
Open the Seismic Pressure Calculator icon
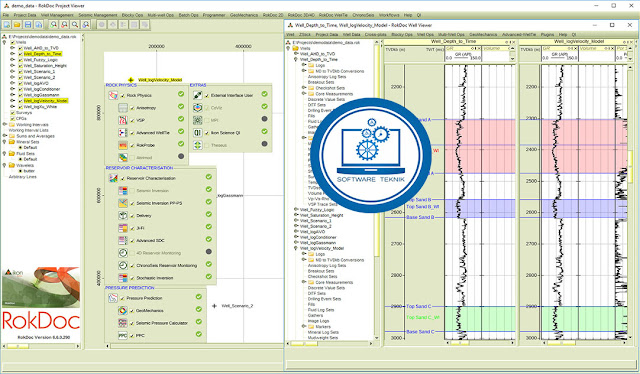click(122, 323)
